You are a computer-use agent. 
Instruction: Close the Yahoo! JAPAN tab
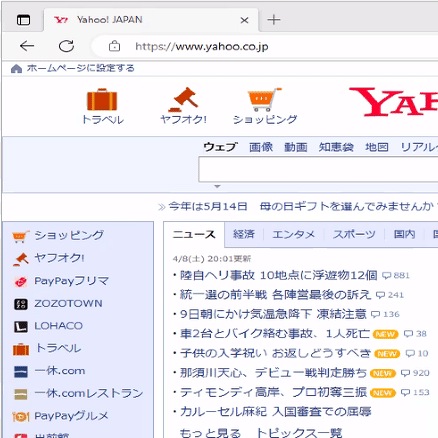[x=244, y=20]
